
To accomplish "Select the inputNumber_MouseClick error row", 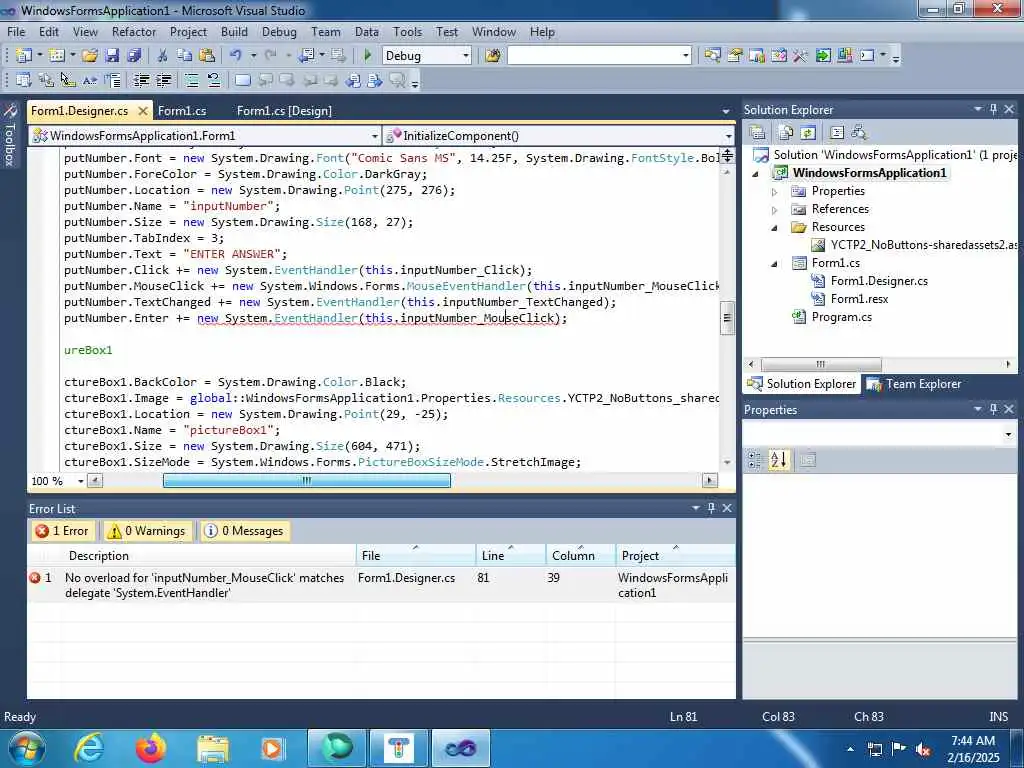I will [381, 585].
